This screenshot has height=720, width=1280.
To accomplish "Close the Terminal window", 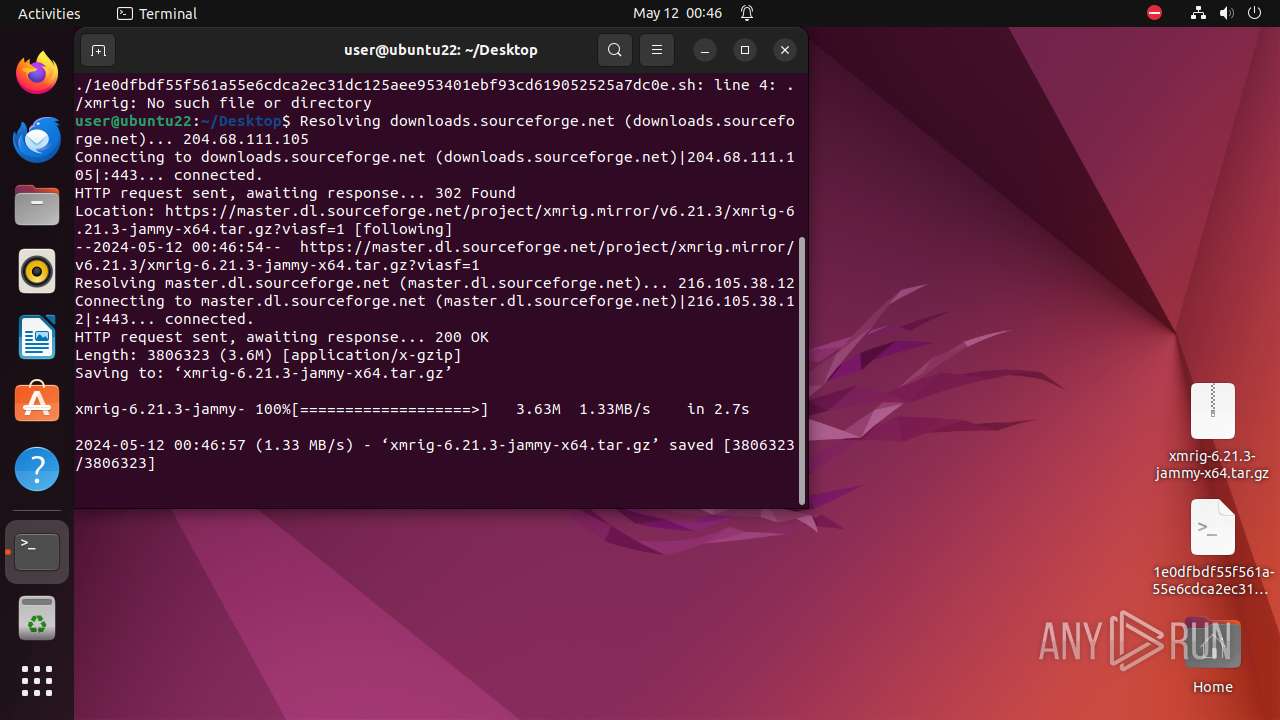I will (x=785, y=50).
